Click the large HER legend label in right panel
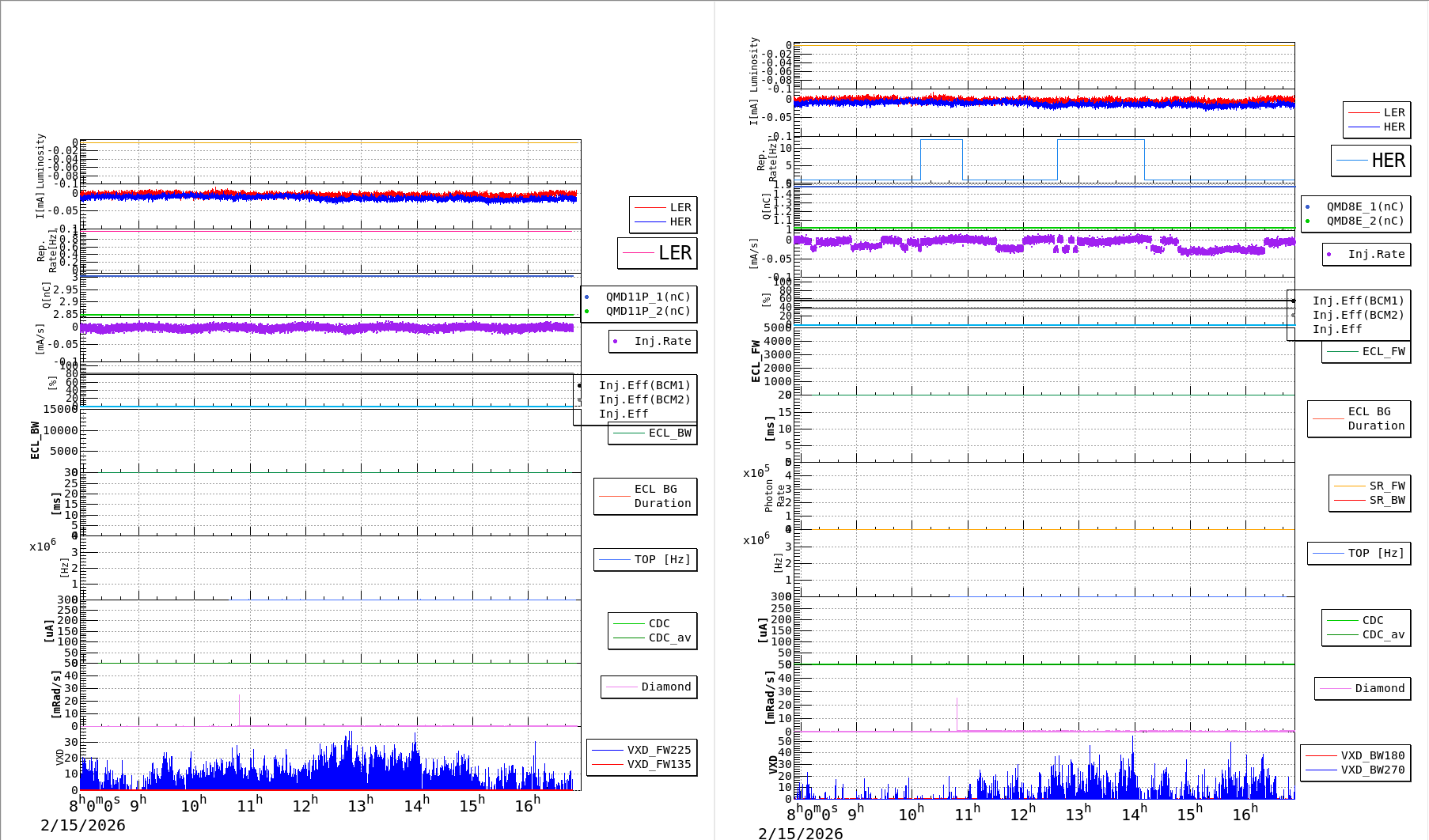The height and width of the screenshot is (840, 1429). 1388,161
